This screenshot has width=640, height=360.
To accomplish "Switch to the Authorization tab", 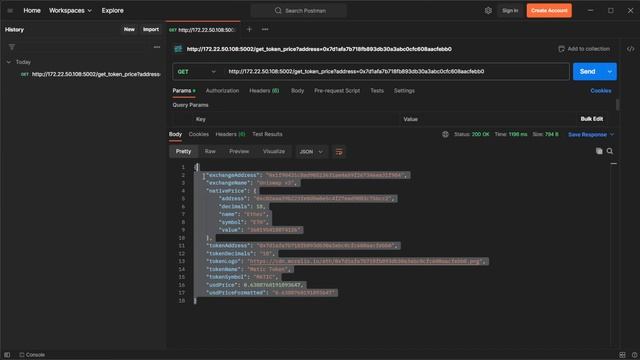I will [x=222, y=91].
